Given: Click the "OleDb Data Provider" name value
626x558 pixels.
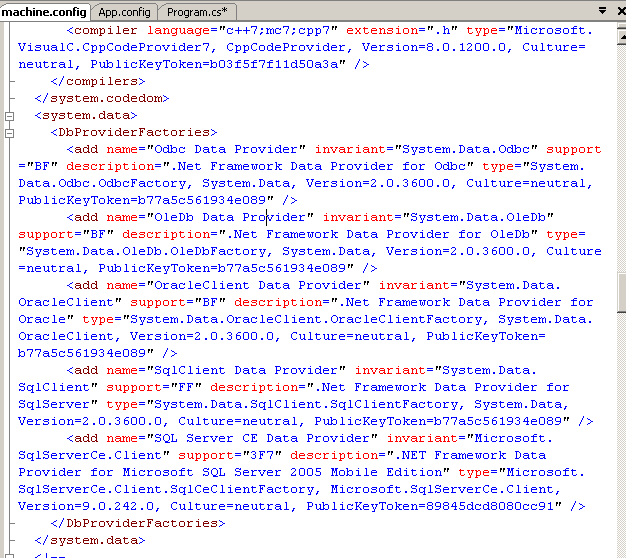Looking at the screenshot, I should pyautogui.click(x=230, y=217).
